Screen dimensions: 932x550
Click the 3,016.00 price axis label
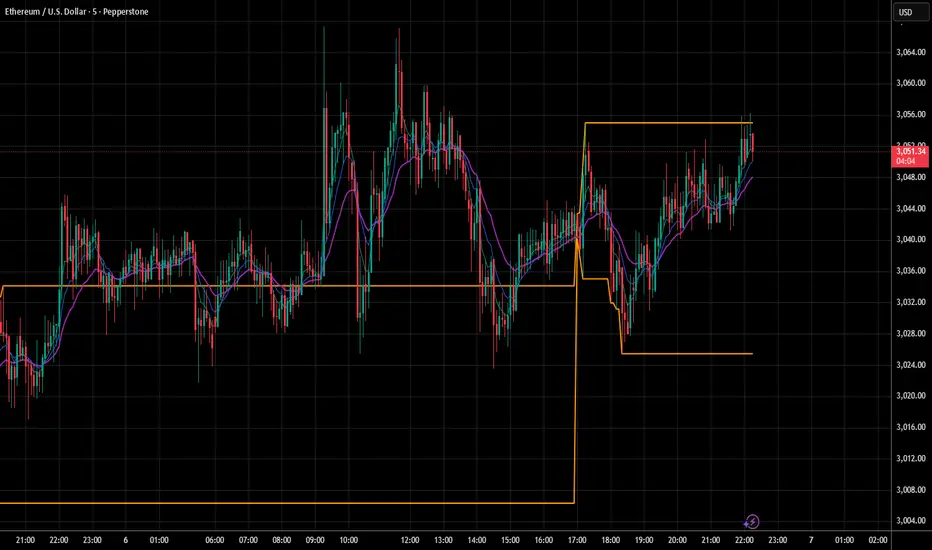click(911, 428)
